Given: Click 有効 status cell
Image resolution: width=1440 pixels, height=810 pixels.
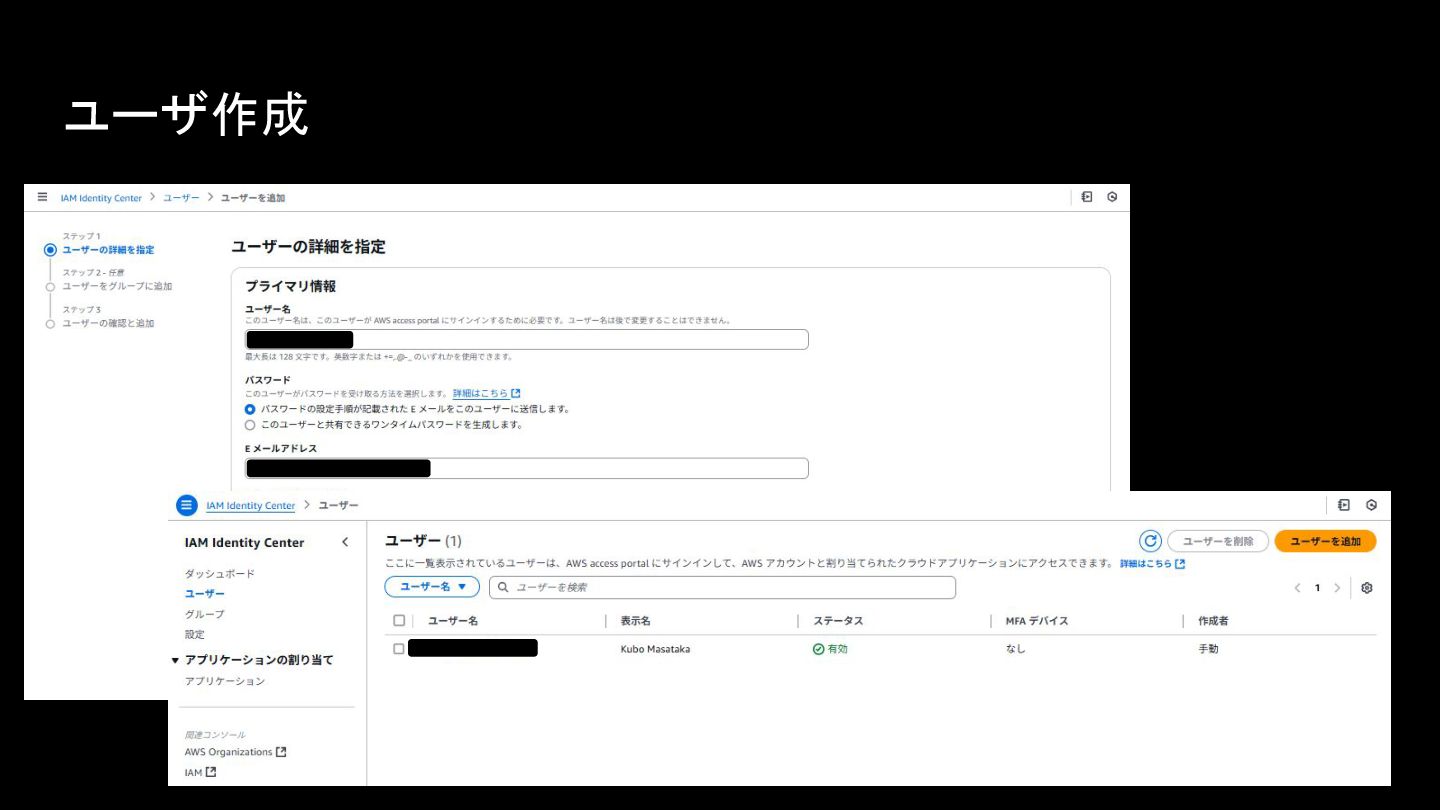Looking at the screenshot, I should (x=830, y=649).
